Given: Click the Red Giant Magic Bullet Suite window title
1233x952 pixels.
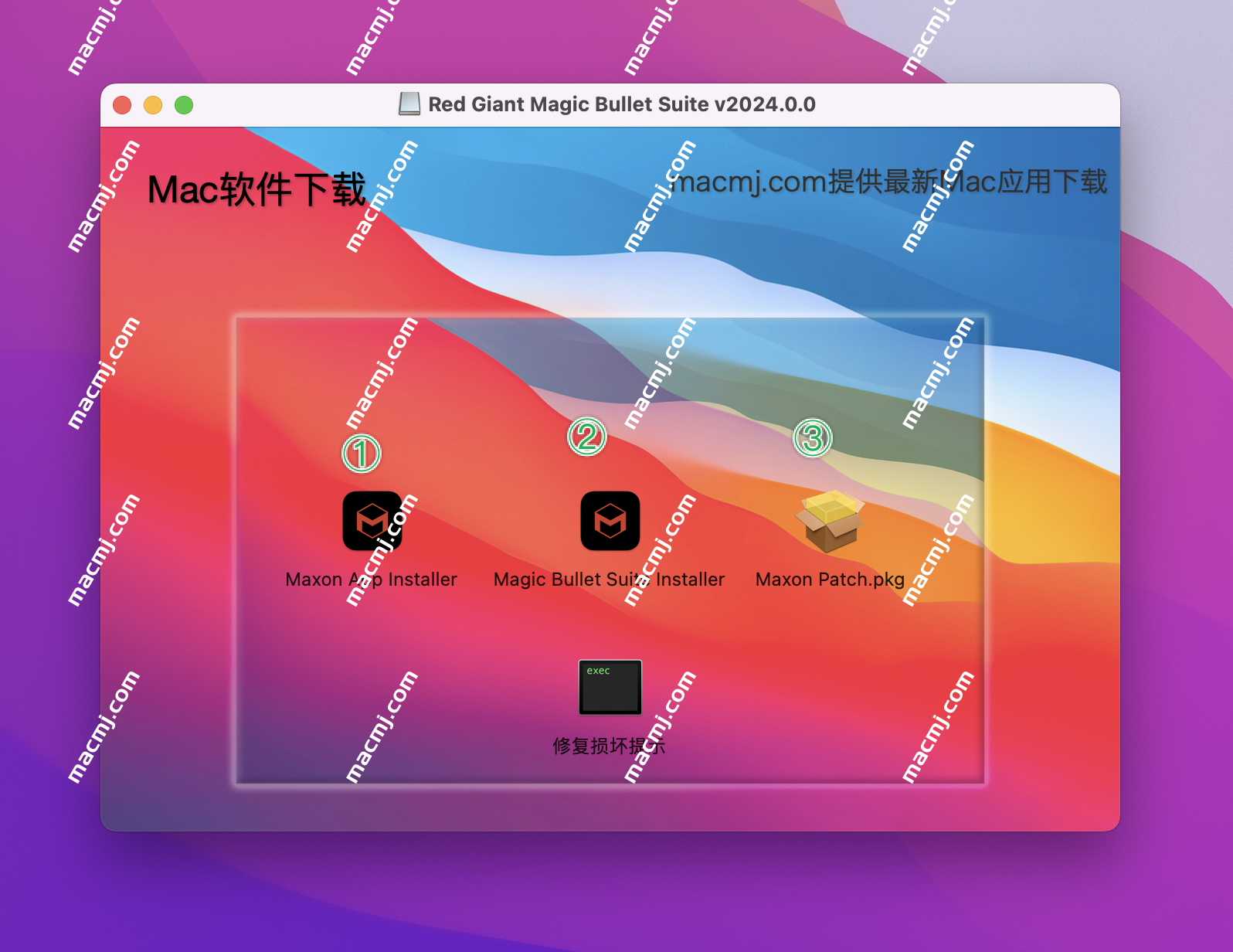Looking at the screenshot, I should pyautogui.click(x=622, y=104).
